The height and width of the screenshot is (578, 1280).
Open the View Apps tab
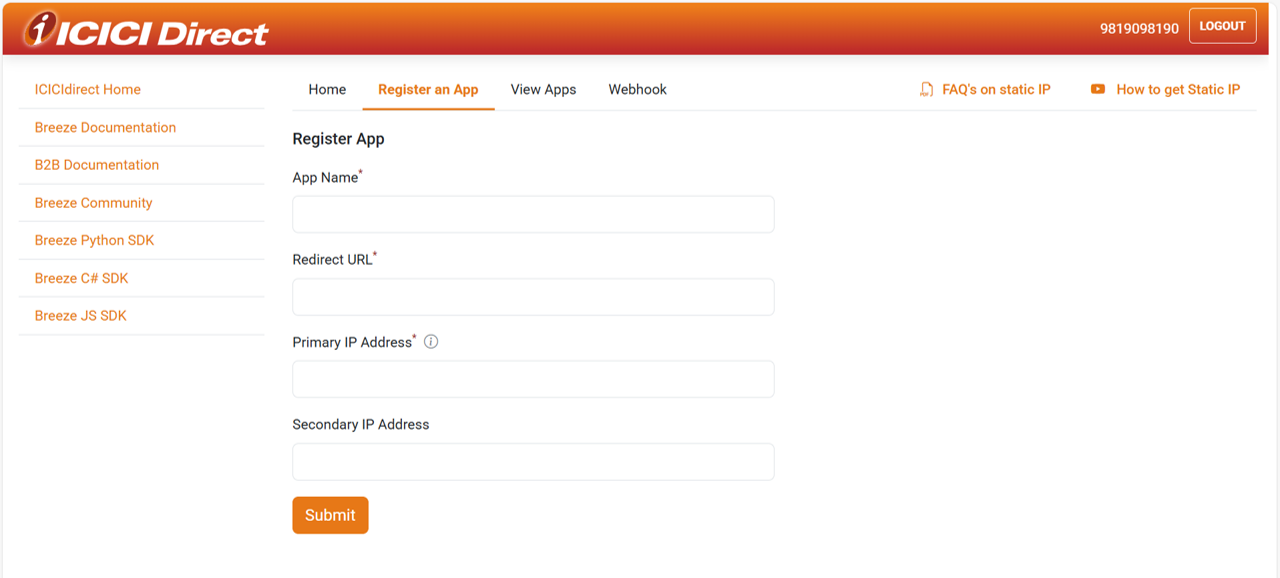click(543, 89)
